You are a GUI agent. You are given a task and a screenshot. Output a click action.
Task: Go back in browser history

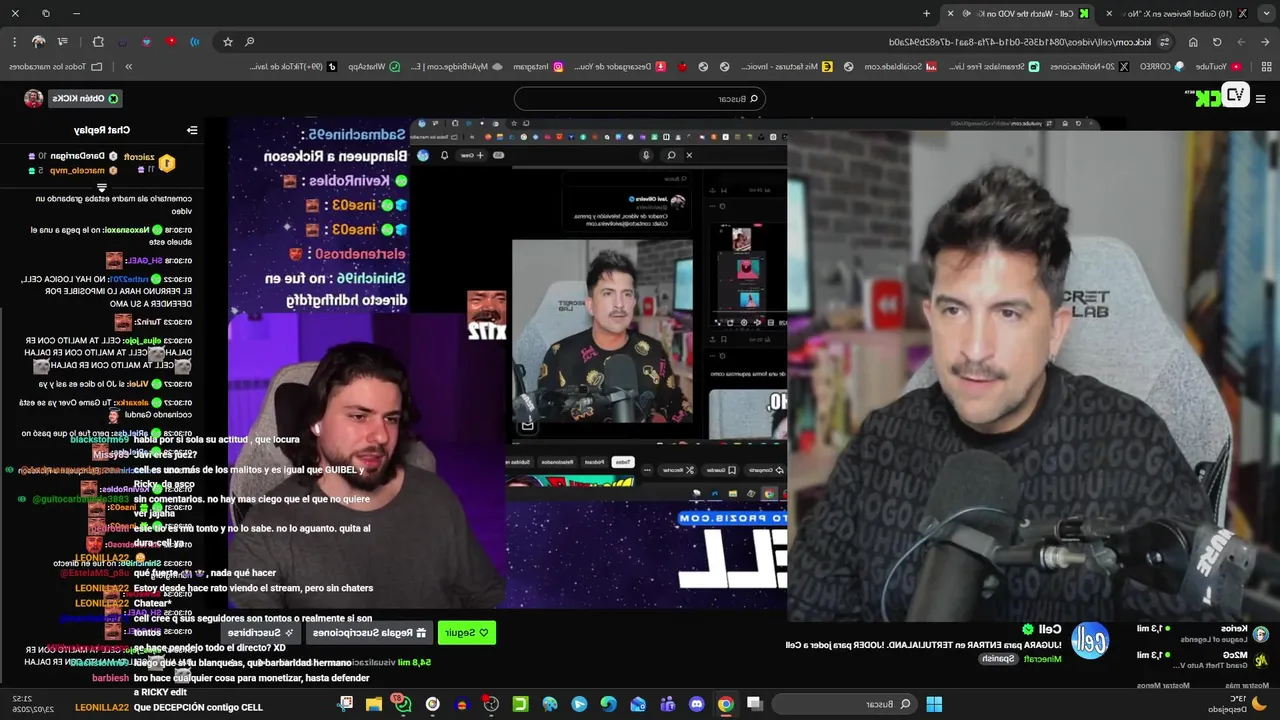1264,42
